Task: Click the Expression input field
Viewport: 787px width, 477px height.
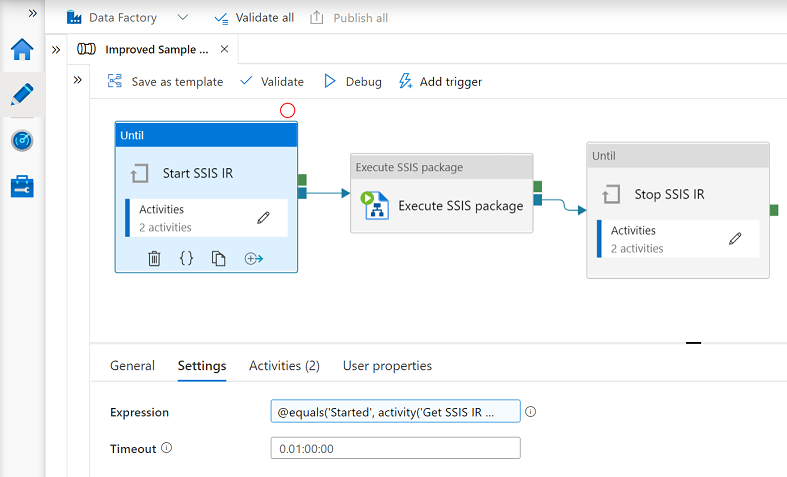Action: pyautogui.click(x=395, y=412)
